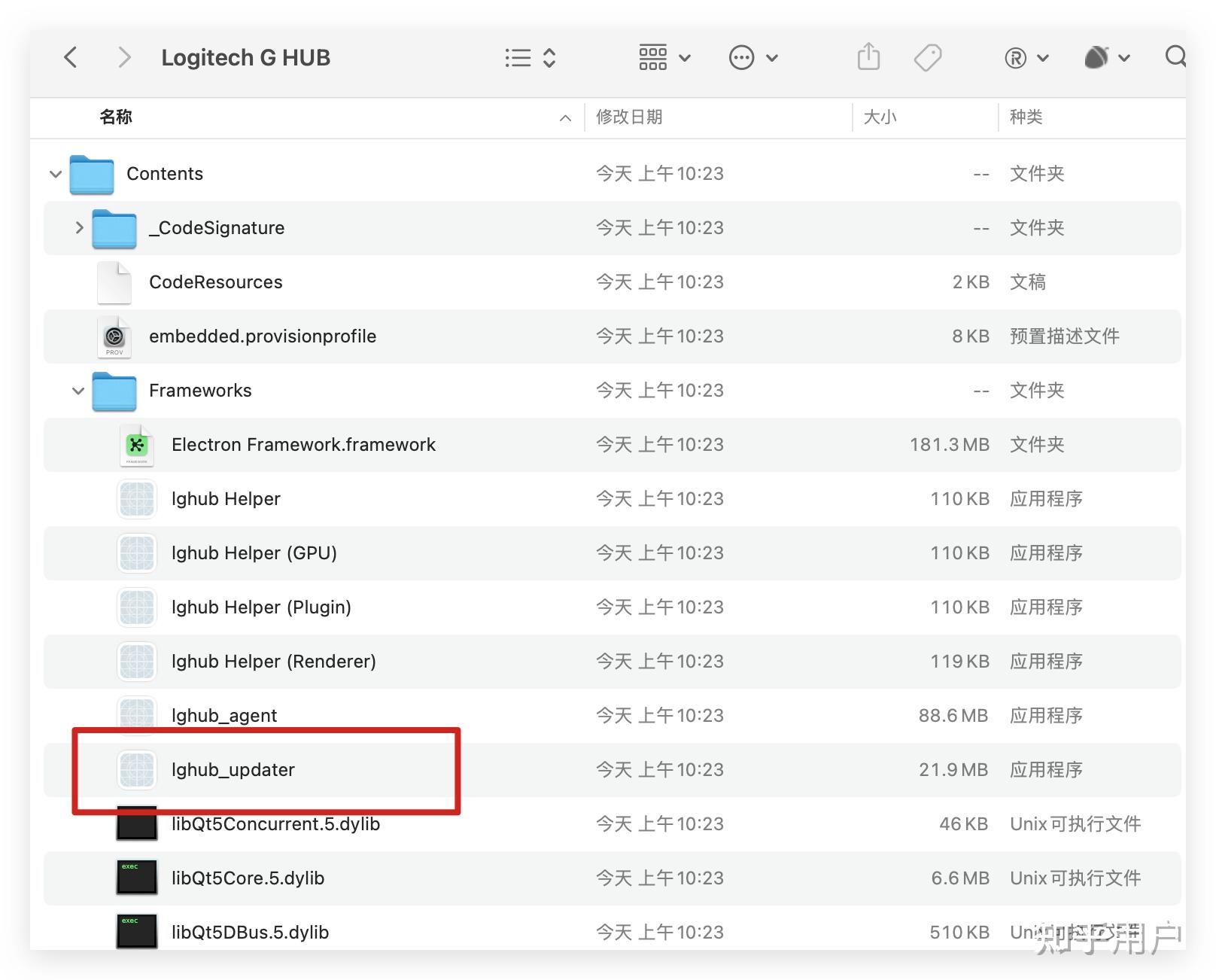1216x980 pixels.
Task: Go forward in Finder navigation
Action: coord(125,57)
